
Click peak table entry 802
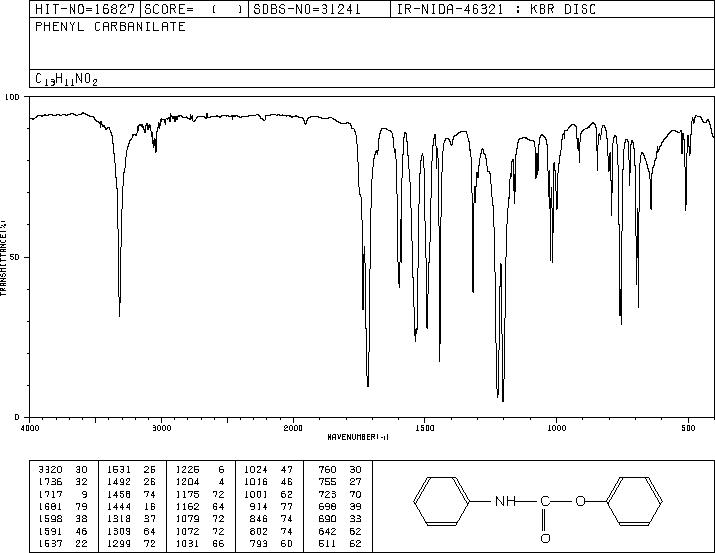click(259, 532)
